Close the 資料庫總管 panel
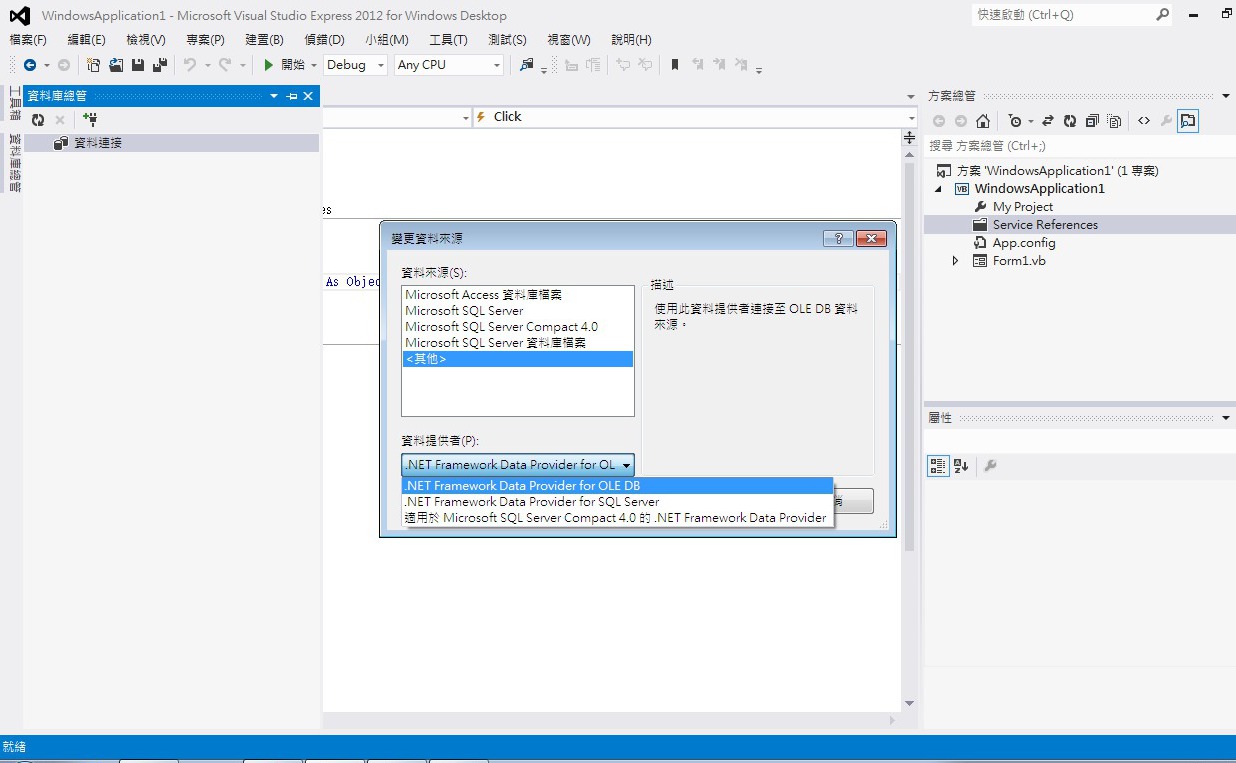Screen dimensions: 1236x763 309,96
